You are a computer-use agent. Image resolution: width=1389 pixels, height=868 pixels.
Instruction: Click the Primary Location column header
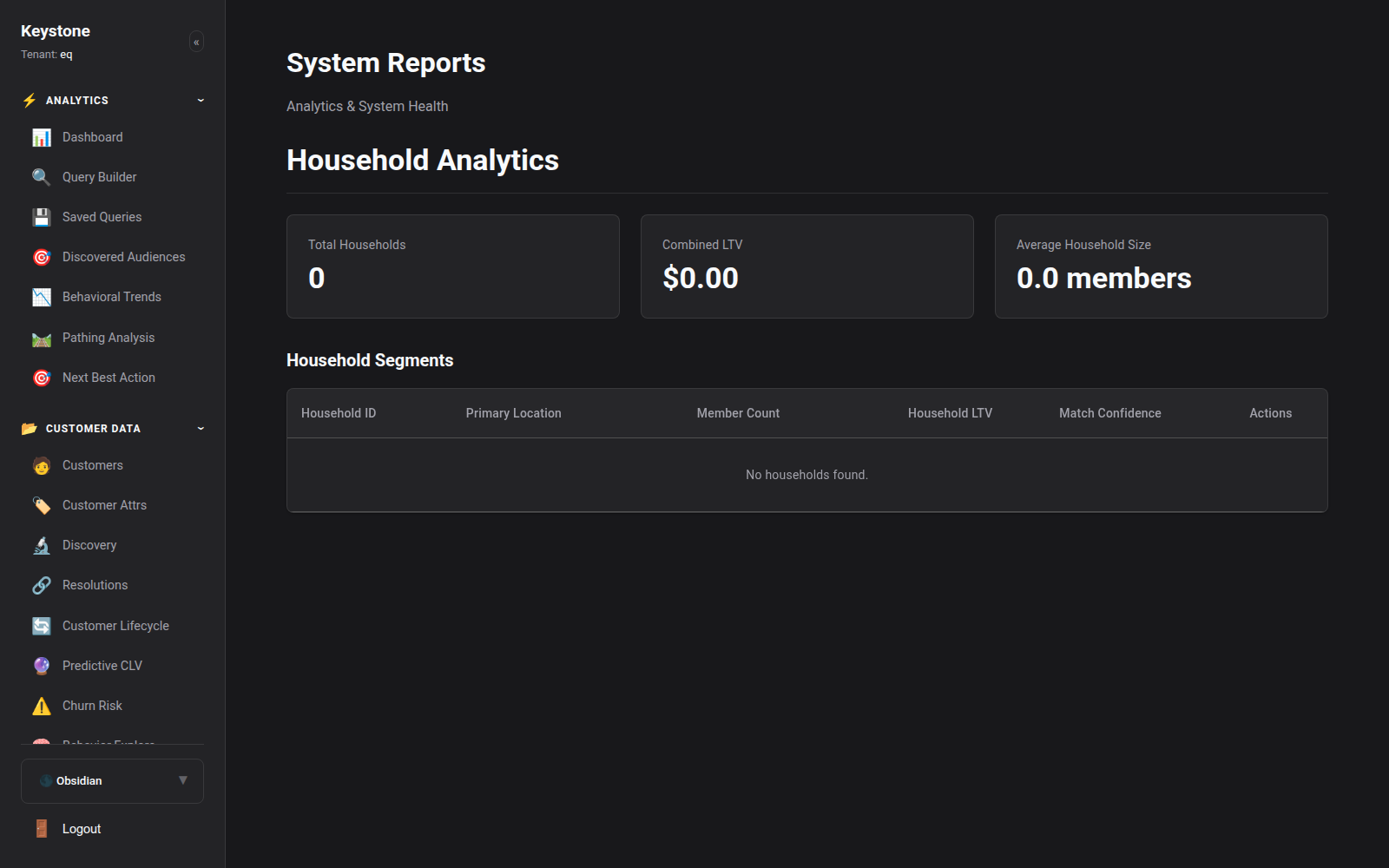[x=513, y=413]
